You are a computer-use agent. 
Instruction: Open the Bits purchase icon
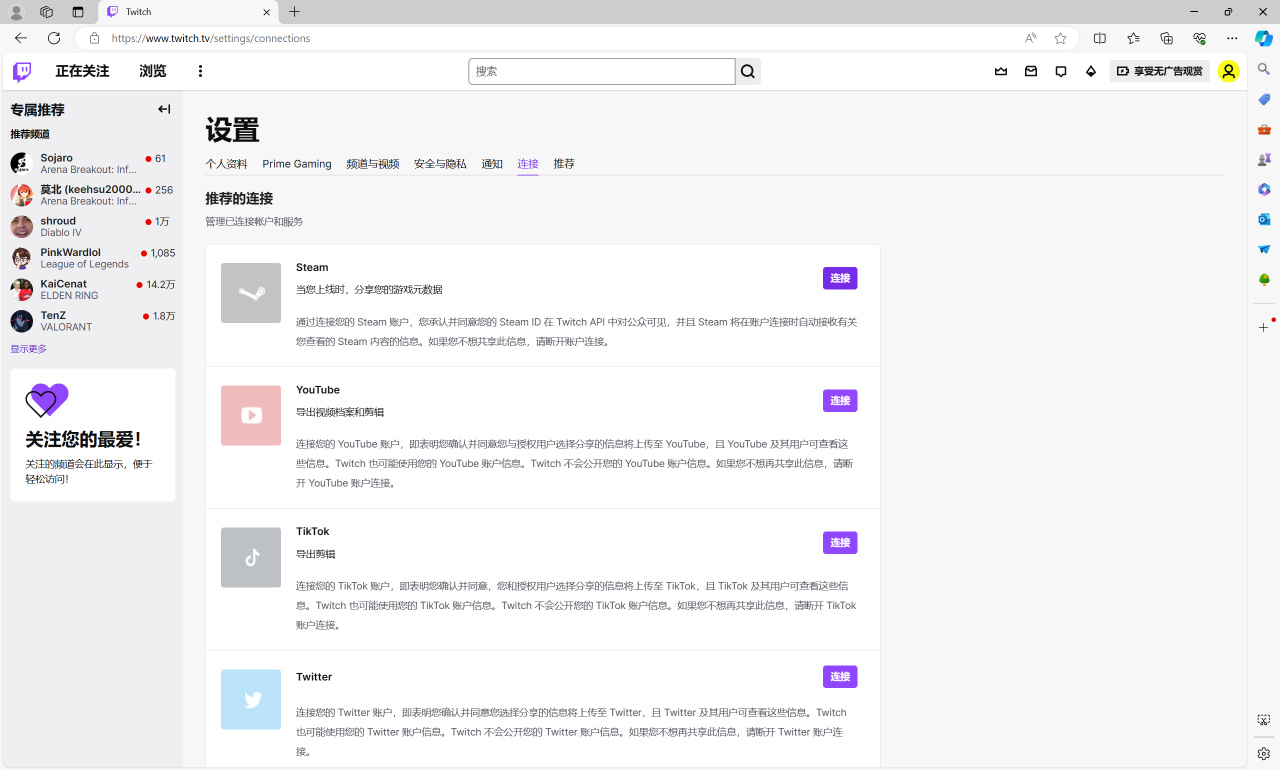(x=1091, y=71)
